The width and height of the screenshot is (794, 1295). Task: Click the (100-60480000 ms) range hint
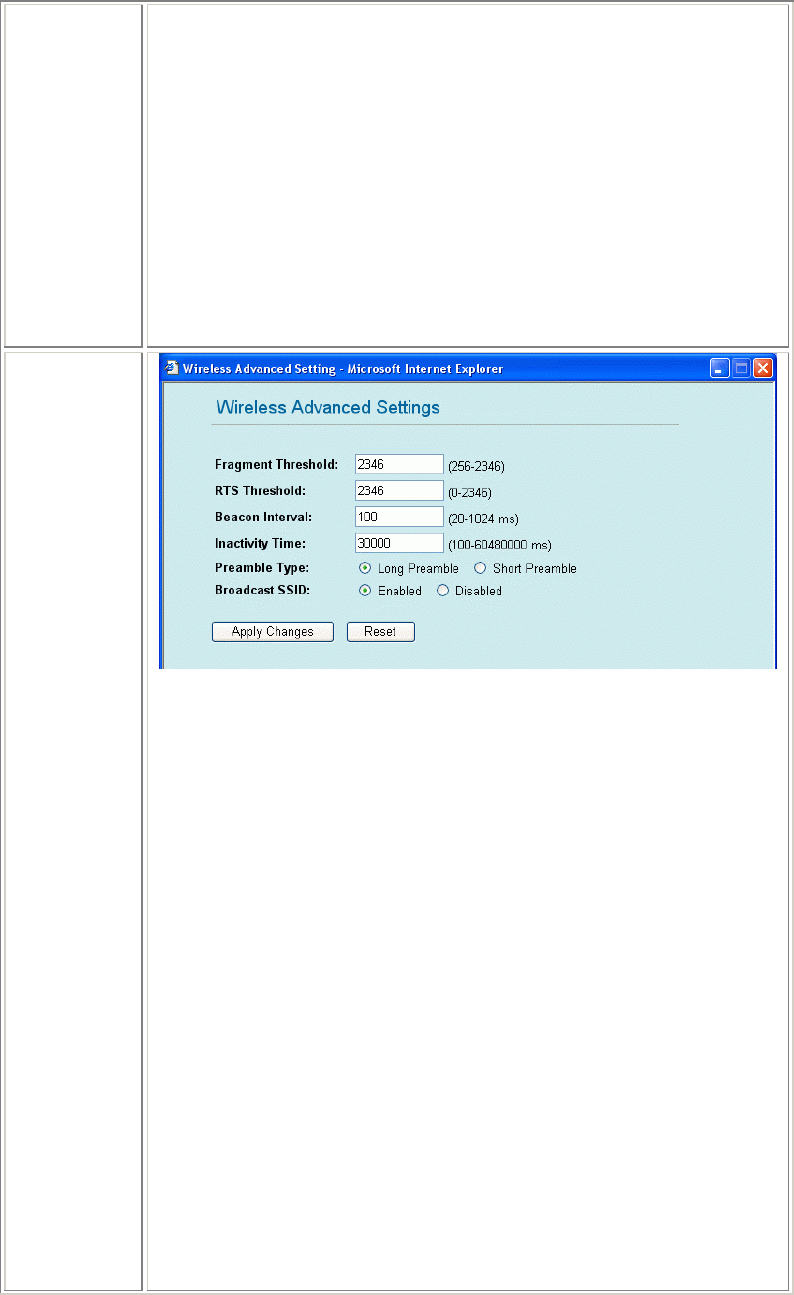pyautogui.click(x=499, y=545)
